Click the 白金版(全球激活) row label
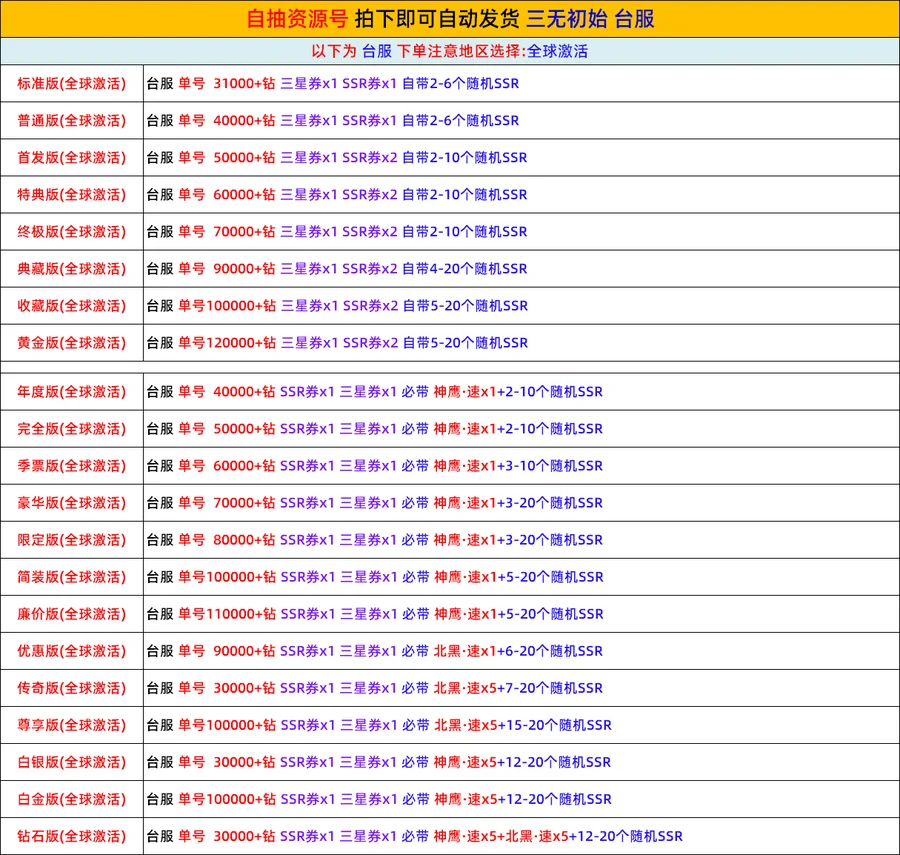Screen dimensions: 900x855 72,799
